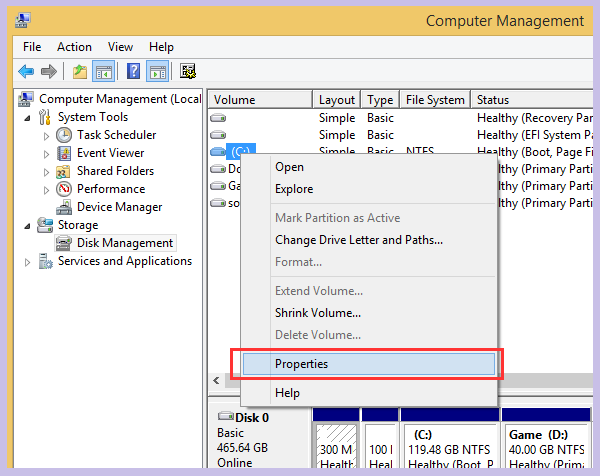Open the Help menu in menu bar

(161, 47)
